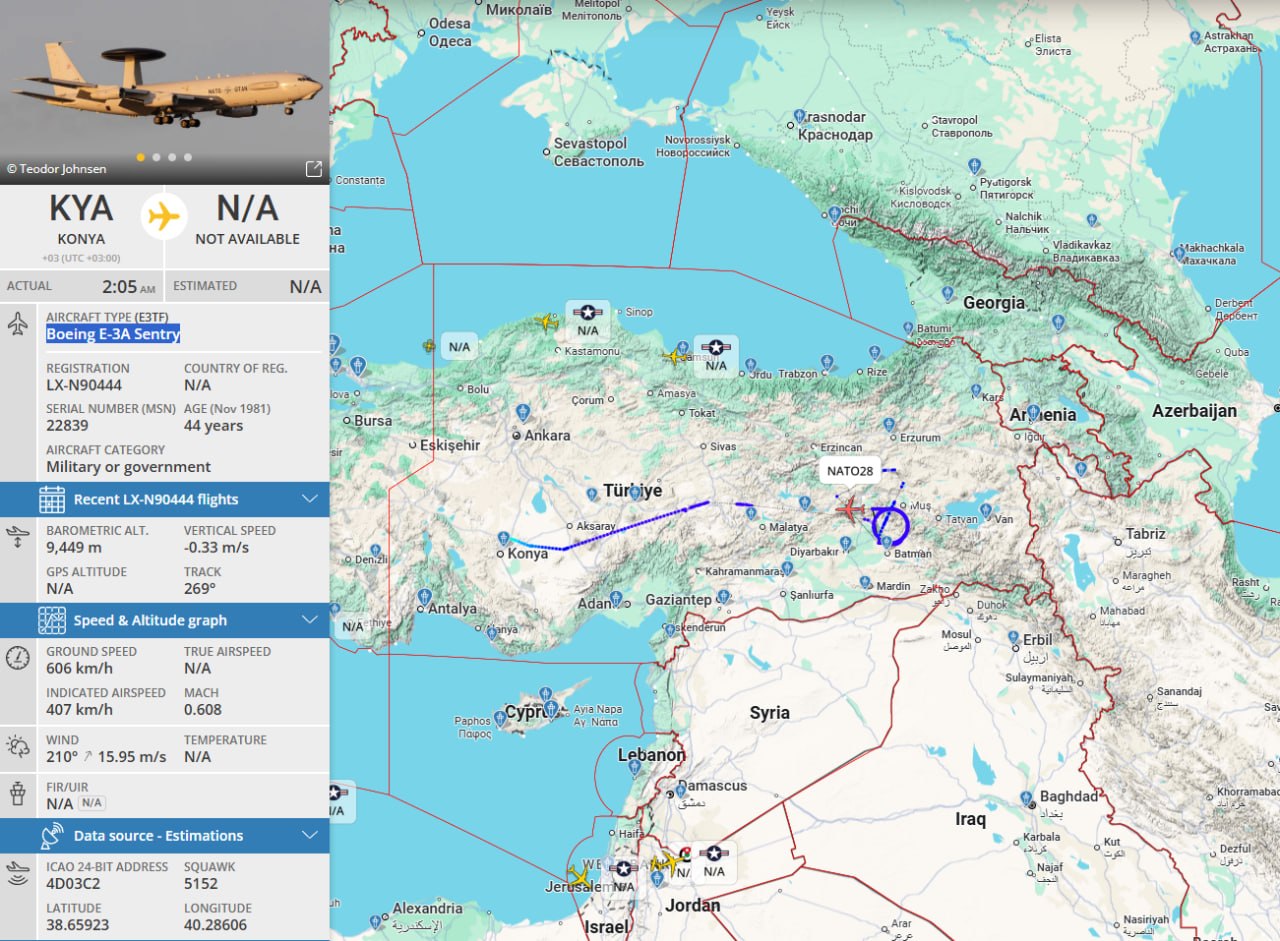Click the Teodor Johnsen photo credit

[x=56, y=169]
